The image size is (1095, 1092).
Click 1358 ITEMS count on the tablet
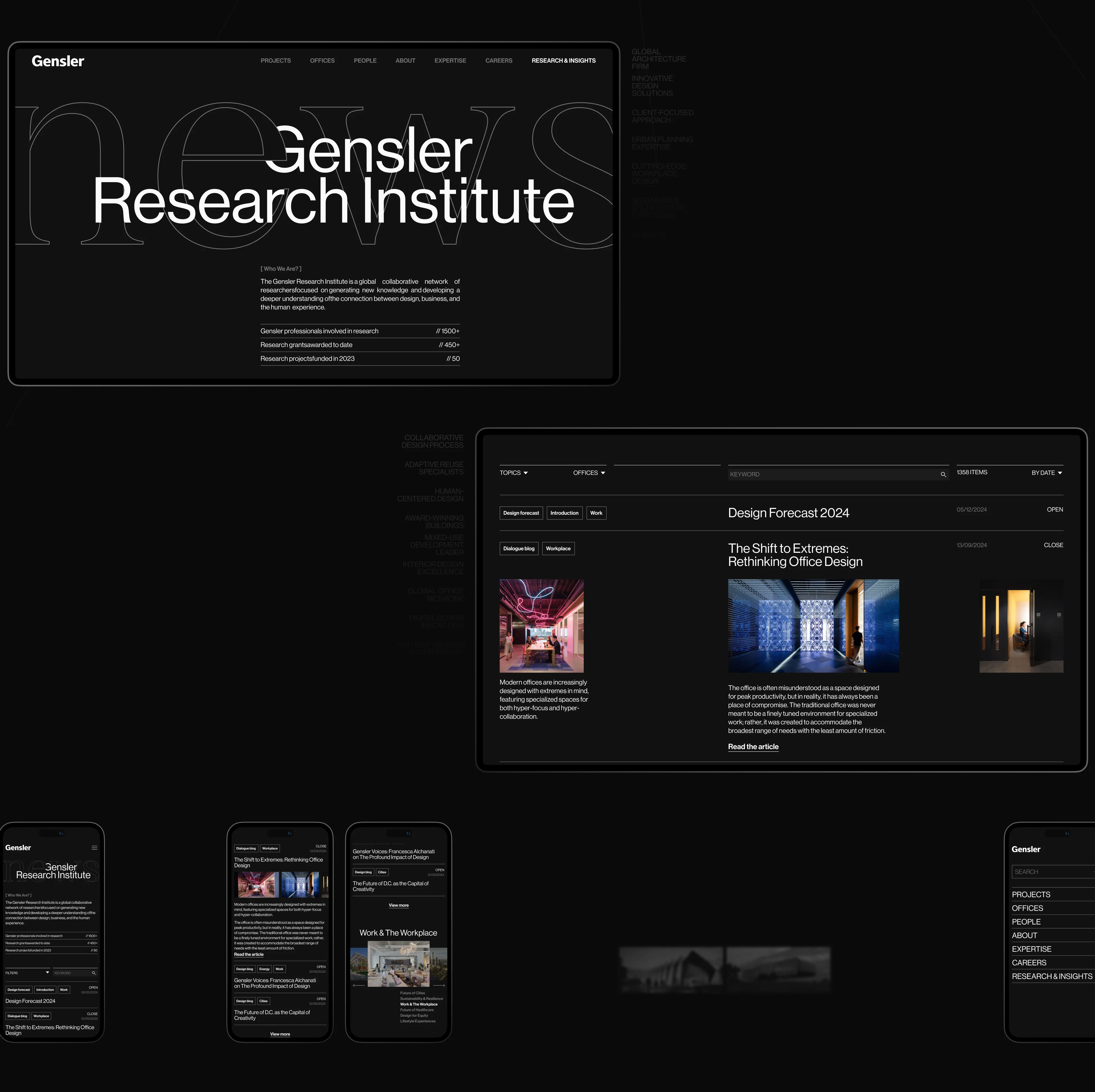(x=972, y=472)
